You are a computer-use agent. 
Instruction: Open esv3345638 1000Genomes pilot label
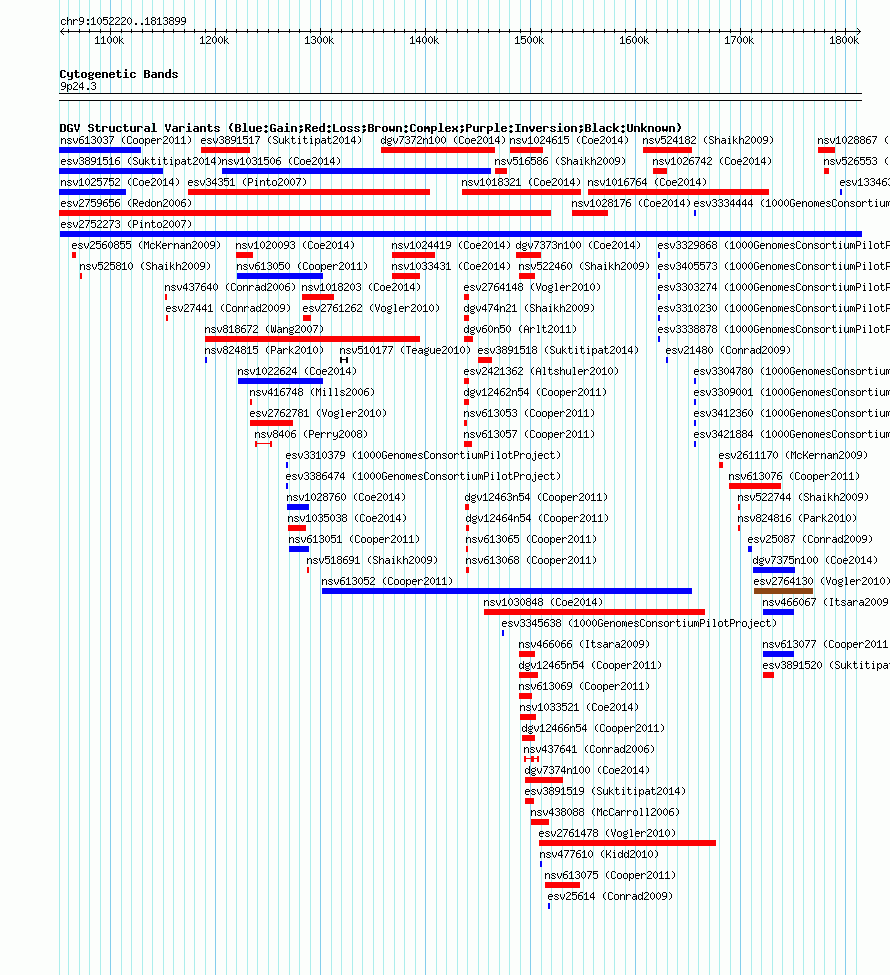[x=639, y=623]
